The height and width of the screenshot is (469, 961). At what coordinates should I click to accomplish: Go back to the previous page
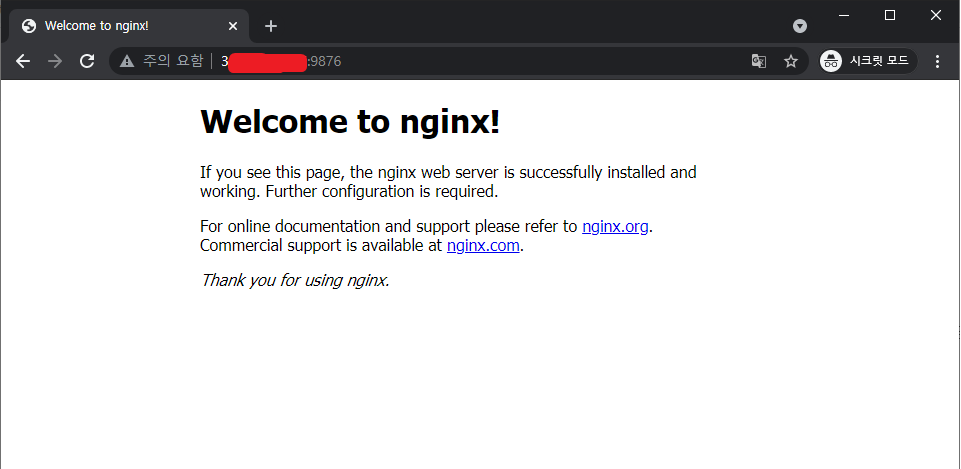23,61
